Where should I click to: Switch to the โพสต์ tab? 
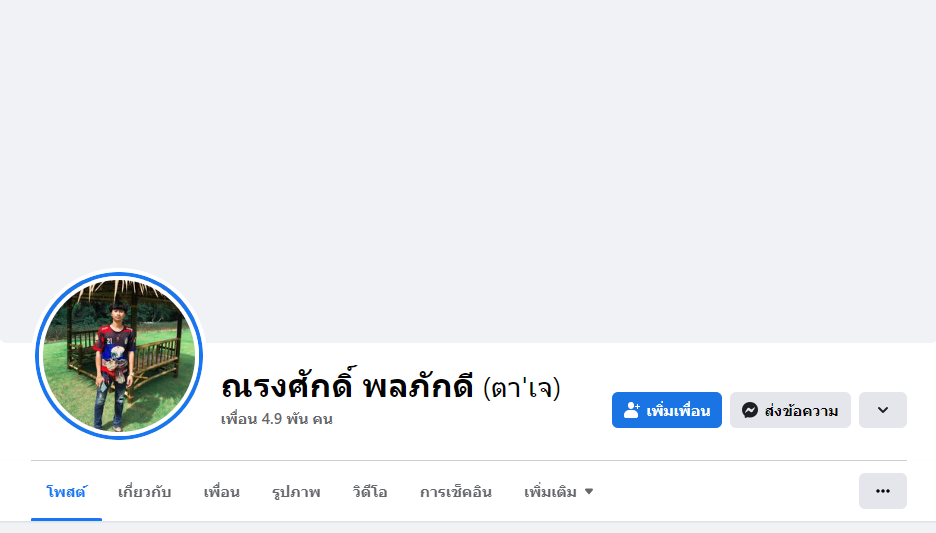[66, 491]
